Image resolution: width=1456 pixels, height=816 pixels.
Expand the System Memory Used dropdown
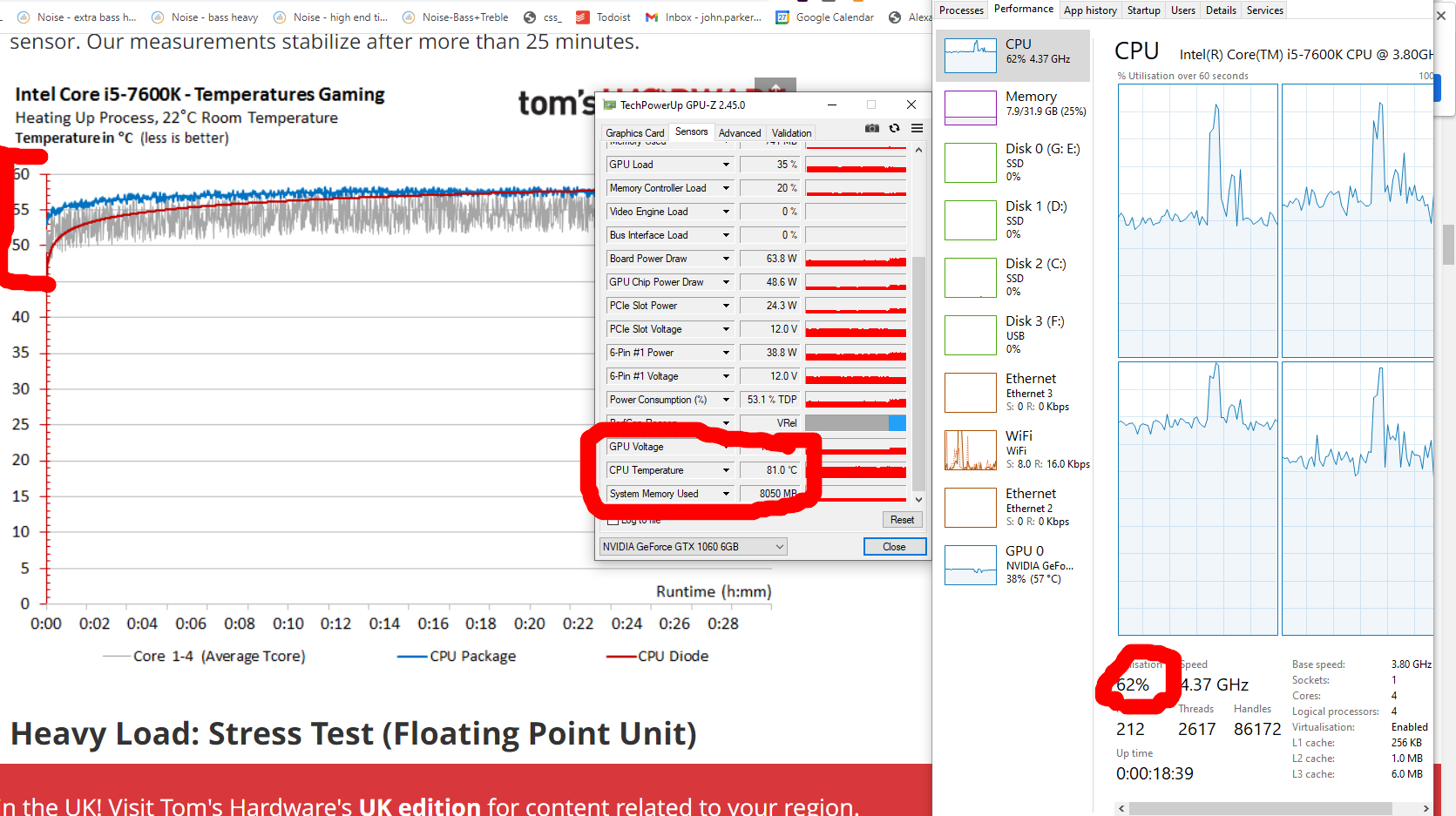coord(726,494)
